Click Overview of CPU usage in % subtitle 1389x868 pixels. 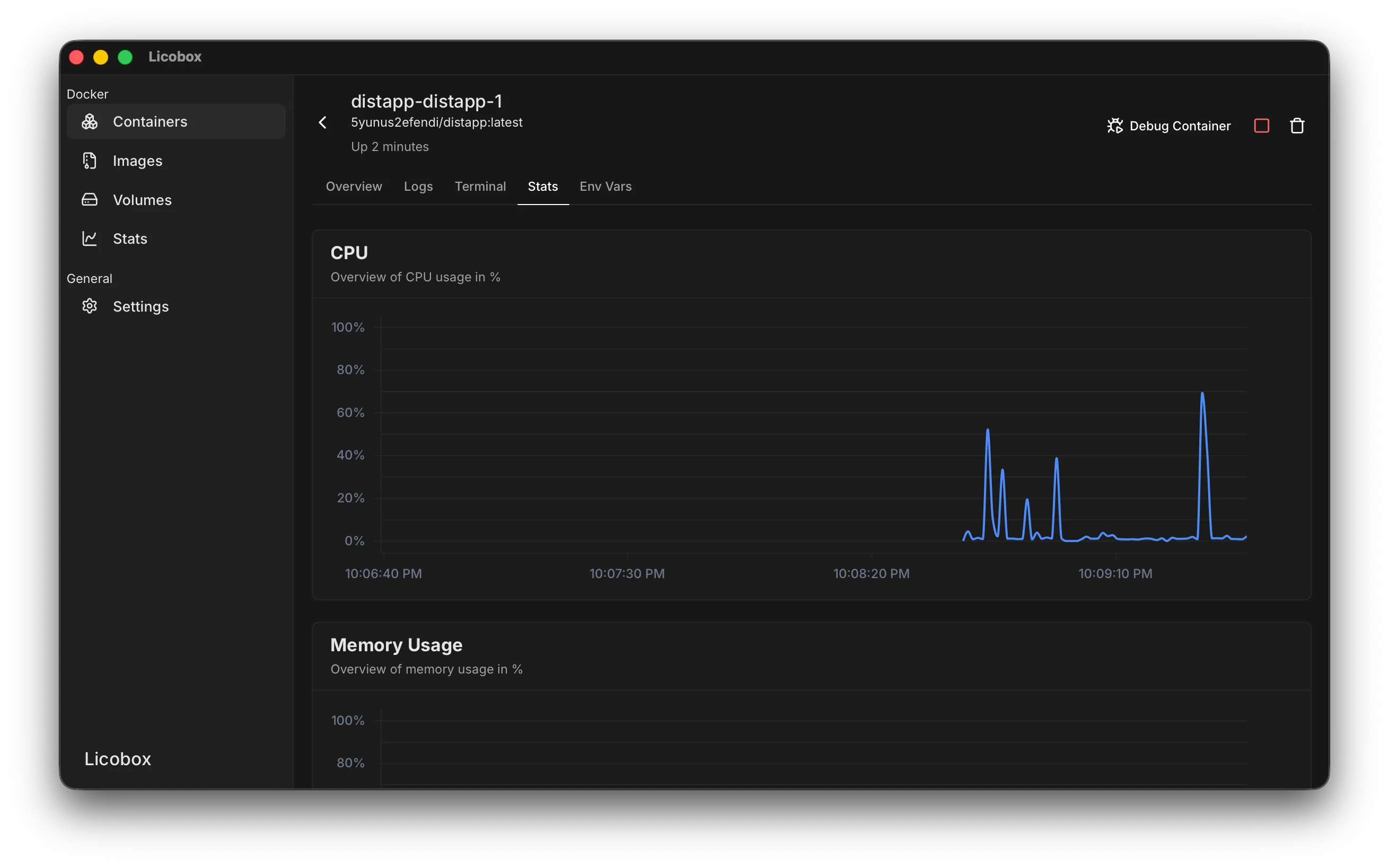[x=415, y=277]
